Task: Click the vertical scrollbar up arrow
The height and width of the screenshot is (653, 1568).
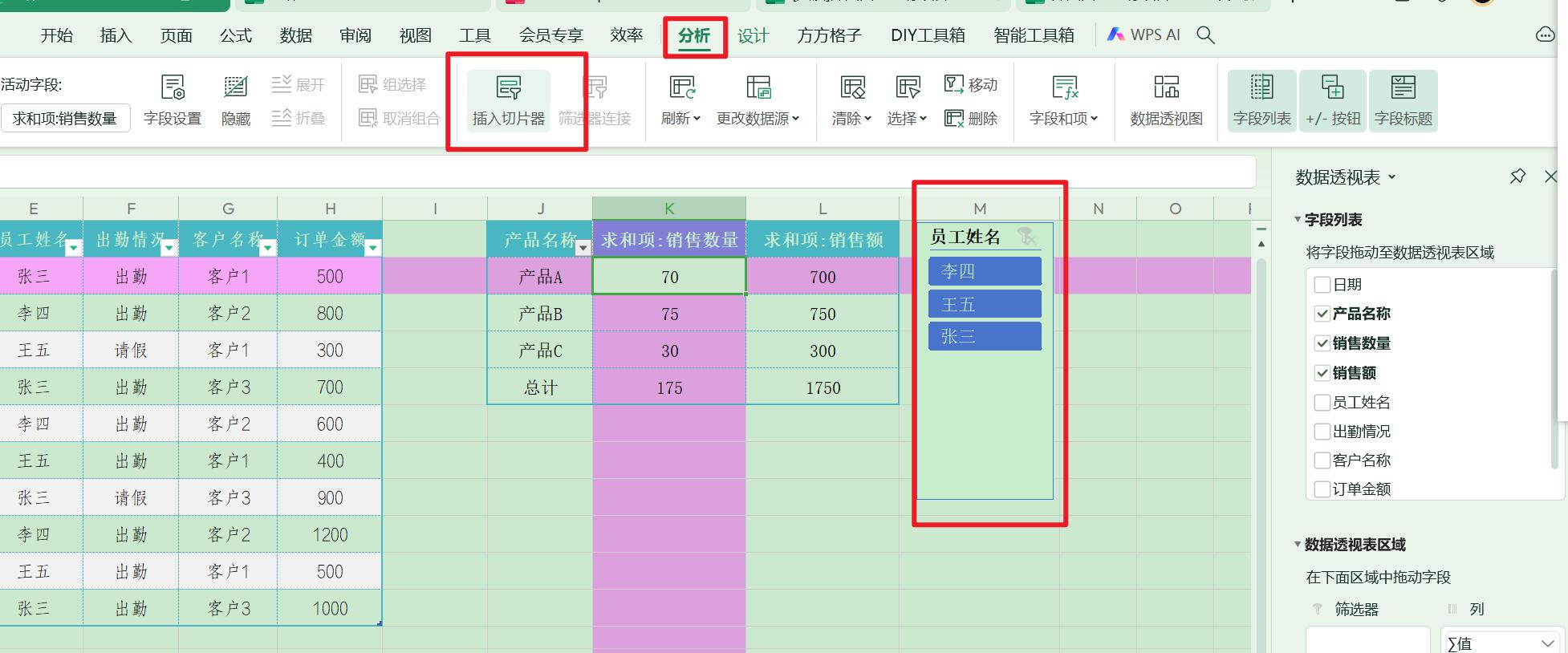Action: coord(1261,244)
